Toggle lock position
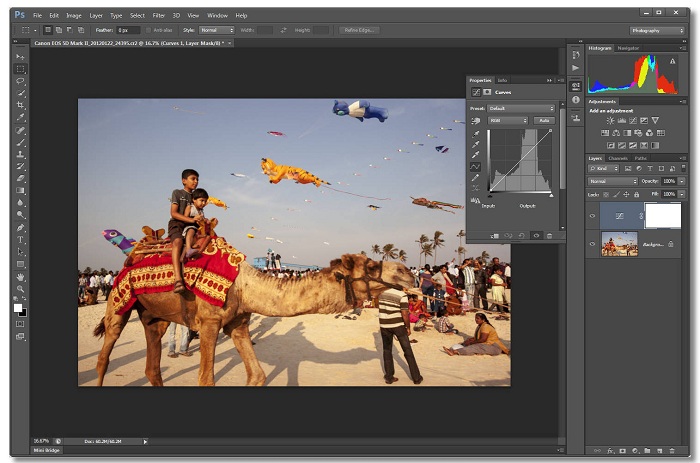This screenshot has width=700, height=463. coord(626,195)
